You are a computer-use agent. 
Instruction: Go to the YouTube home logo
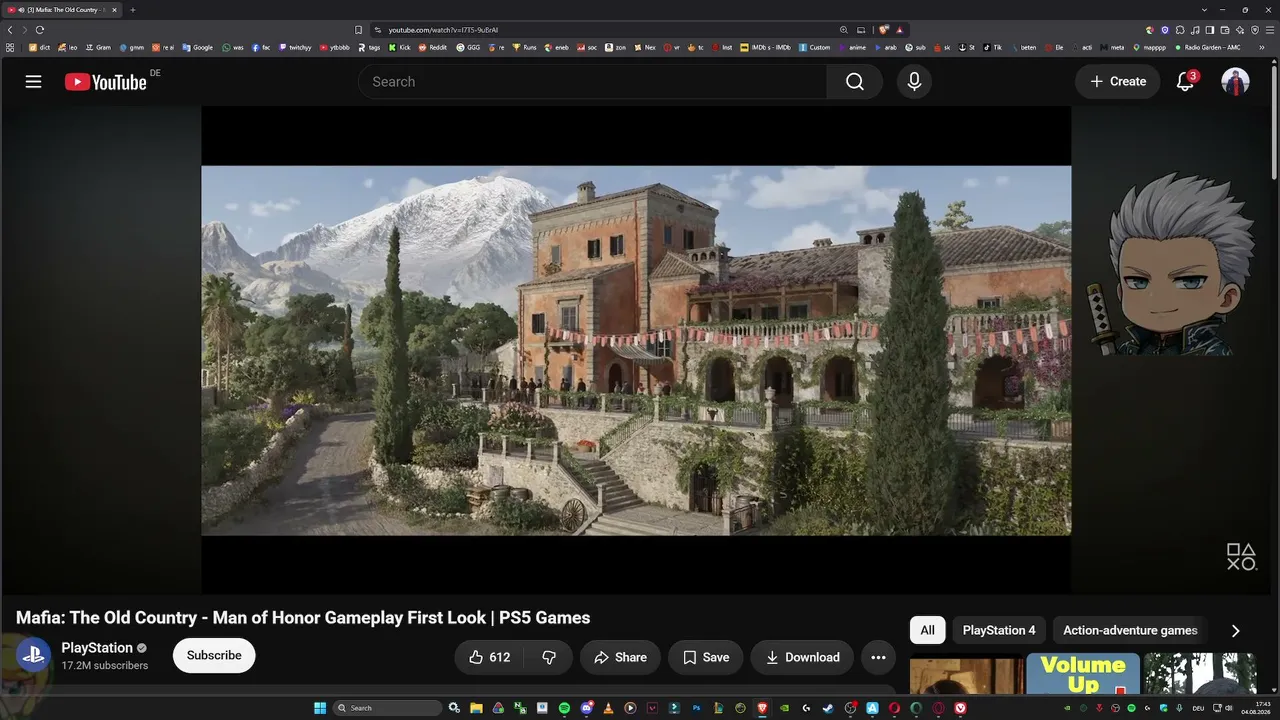point(106,82)
